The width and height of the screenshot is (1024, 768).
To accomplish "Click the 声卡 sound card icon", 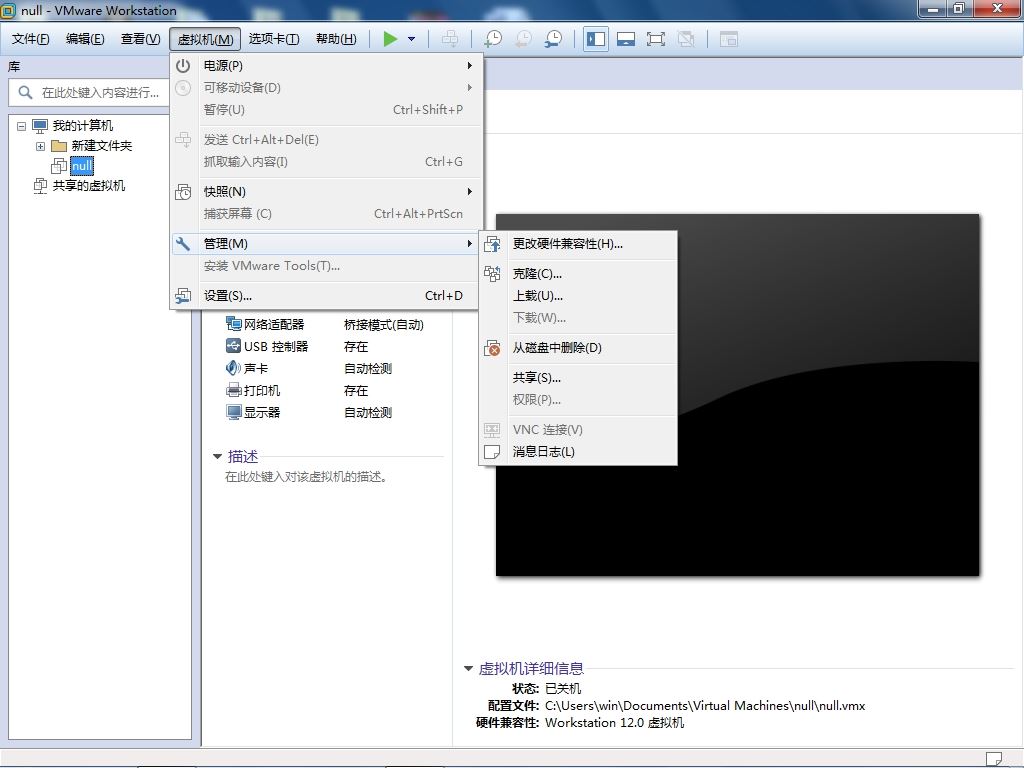I will 233,368.
